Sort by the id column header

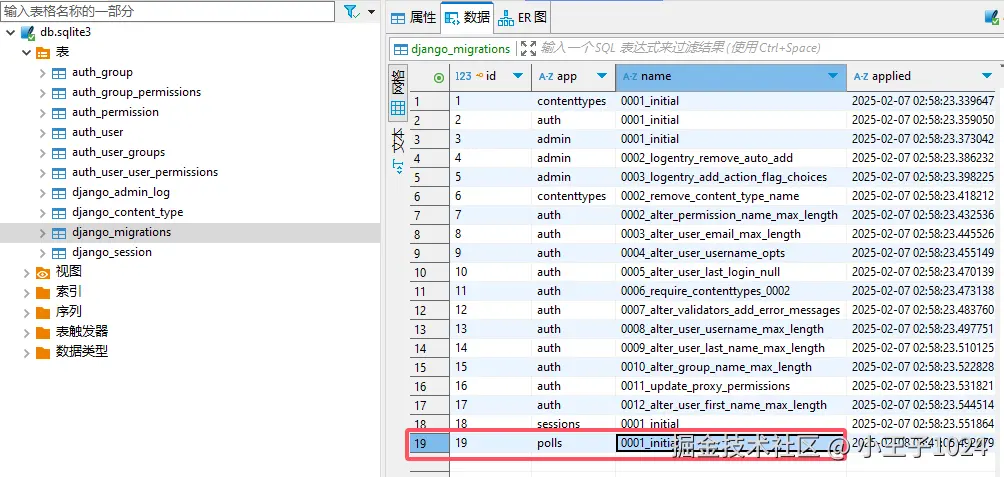coord(490,76)
